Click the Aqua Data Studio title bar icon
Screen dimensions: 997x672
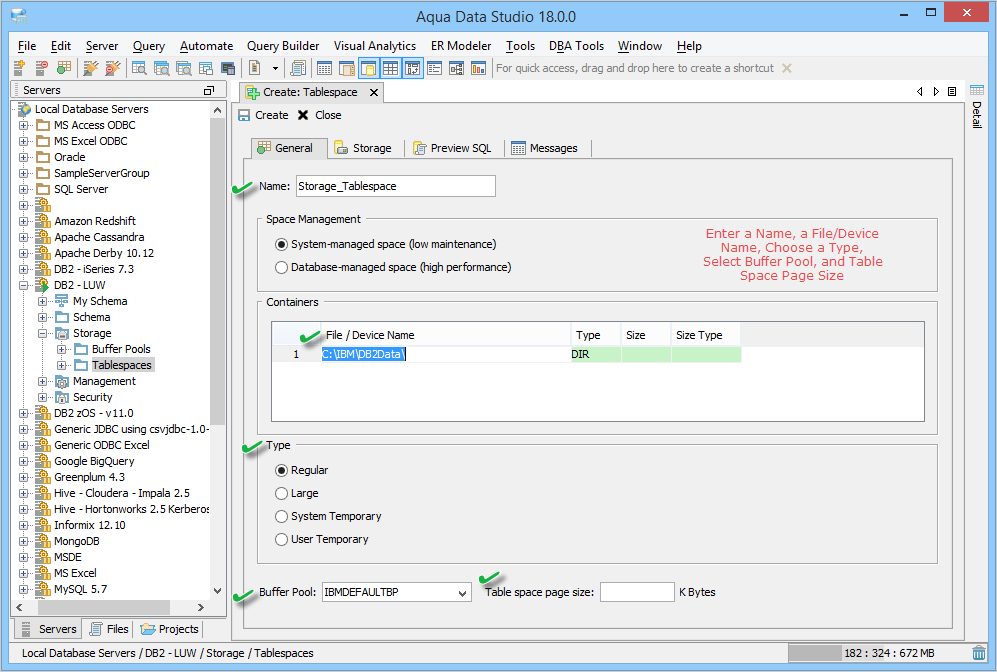click(19, 16)
